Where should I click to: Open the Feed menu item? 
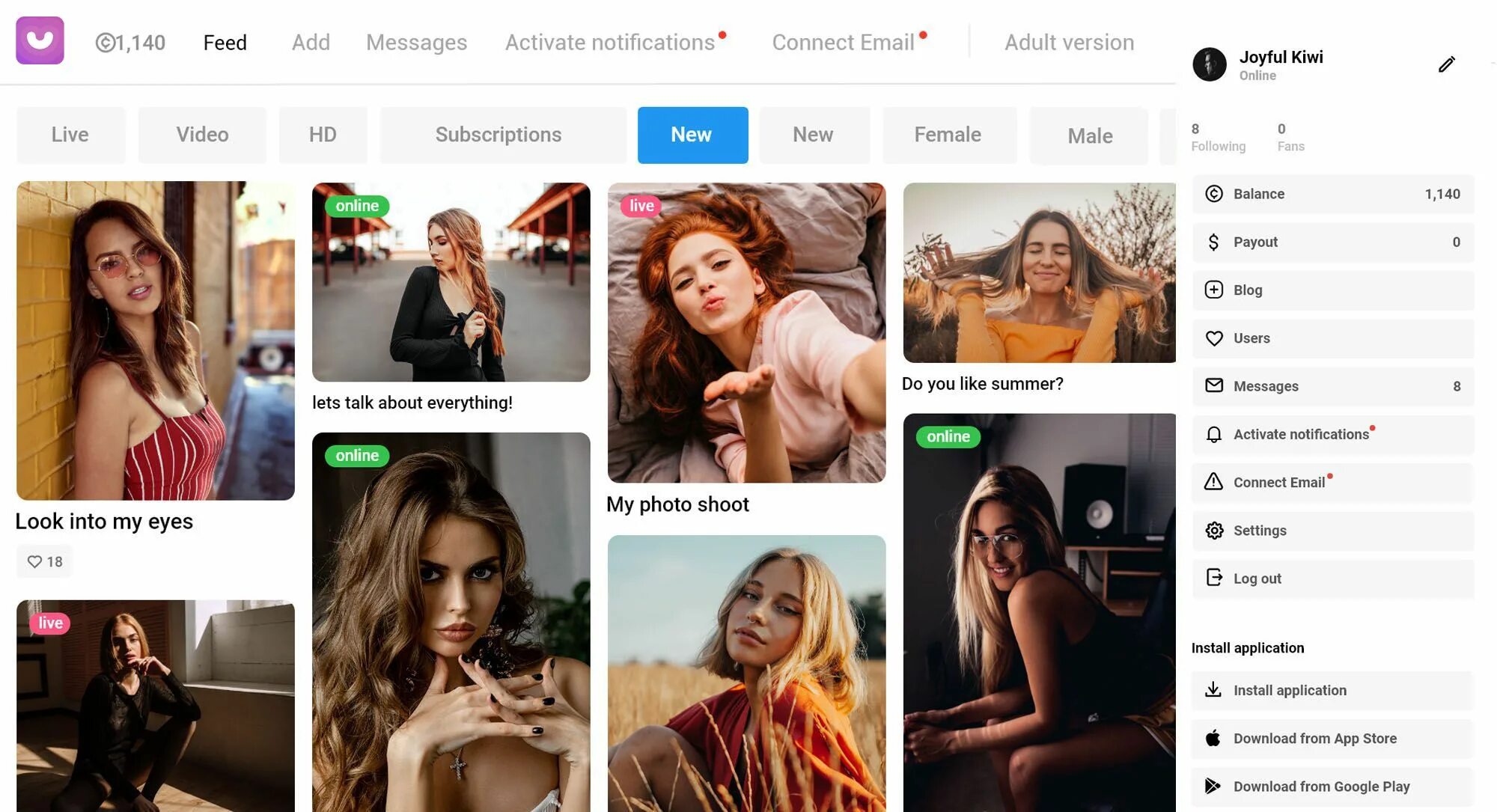(225, 42)
